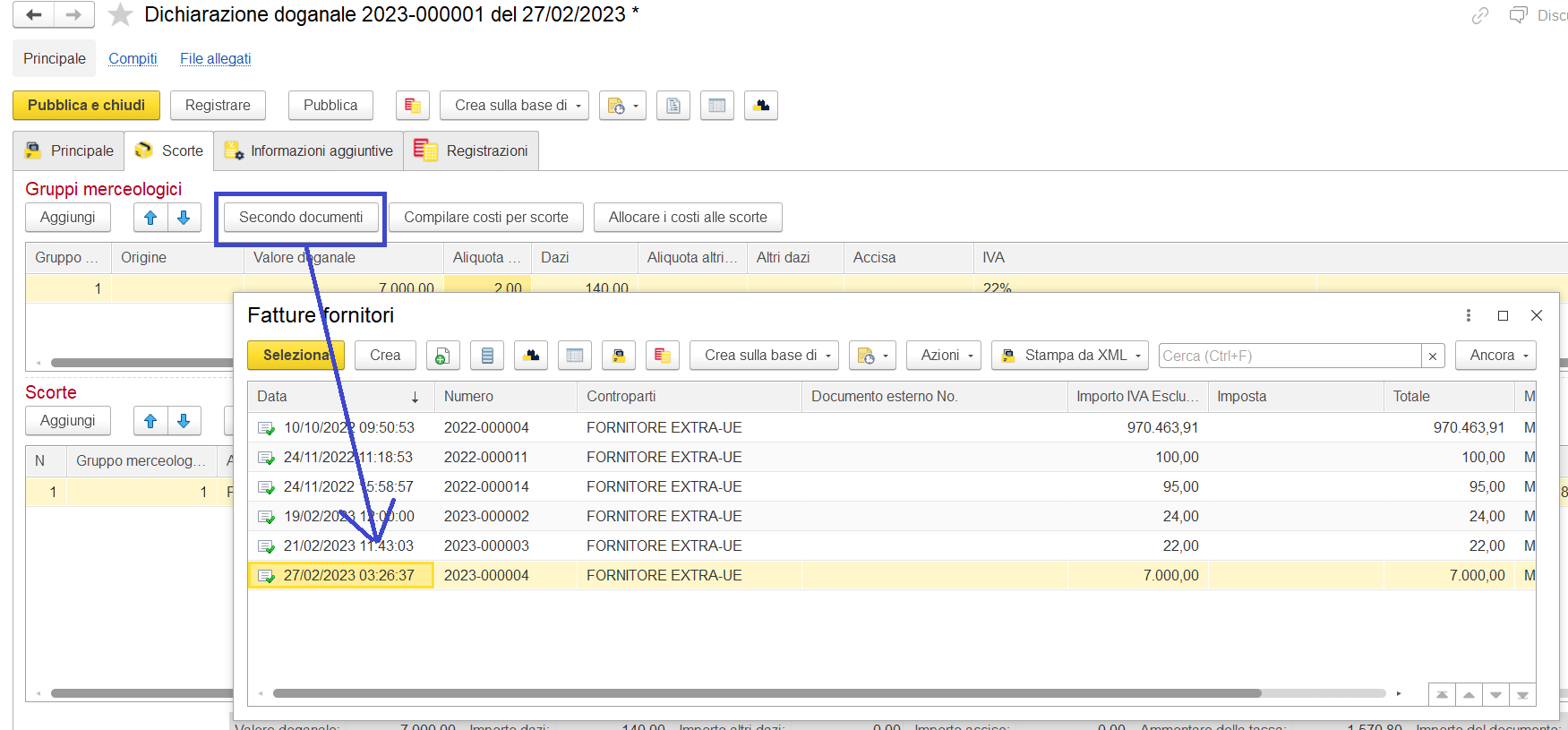The height and width of the screenshot is (730, 1568).
Task: Click the document report icon in main toolbar
Action: click(x=673, y=105)
